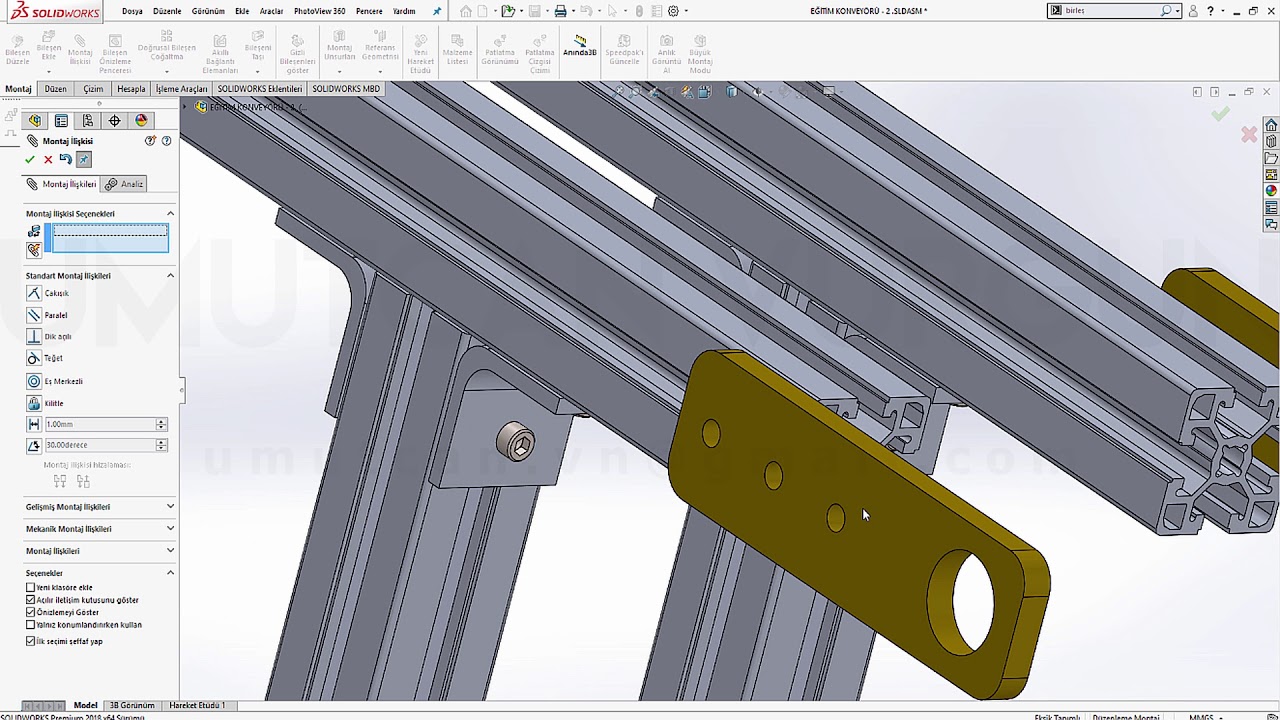Click the 30.00derece angle field
Image resolution: width=1280 pixels, height=720 pixels.
[99, 445]
